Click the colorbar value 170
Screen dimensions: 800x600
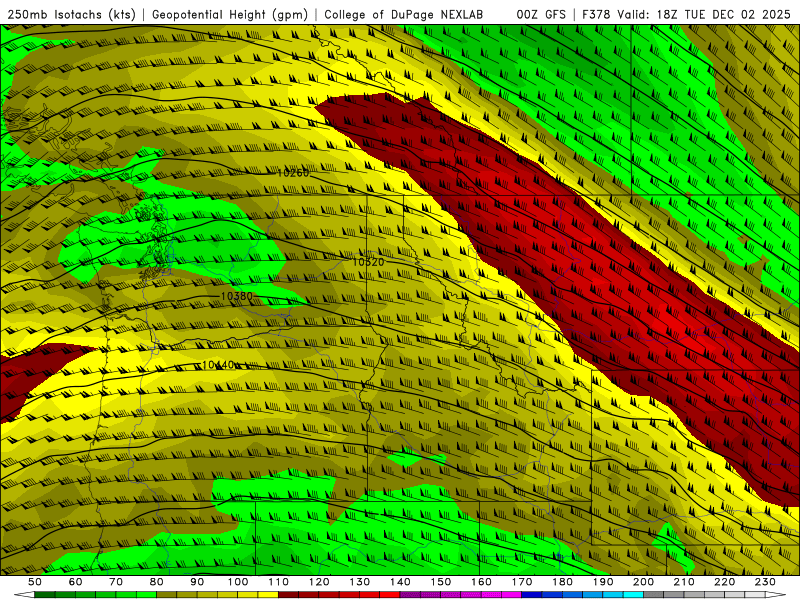tap(522, 582)
